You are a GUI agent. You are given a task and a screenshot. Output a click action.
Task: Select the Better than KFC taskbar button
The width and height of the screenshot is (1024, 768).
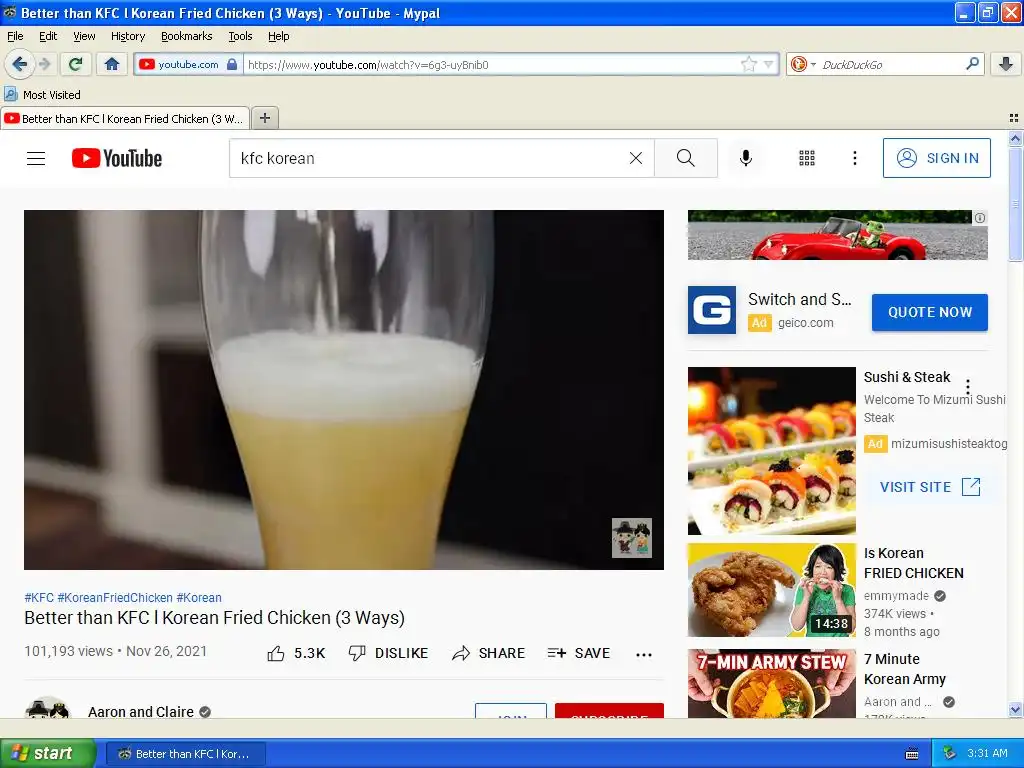click(185, 754)
